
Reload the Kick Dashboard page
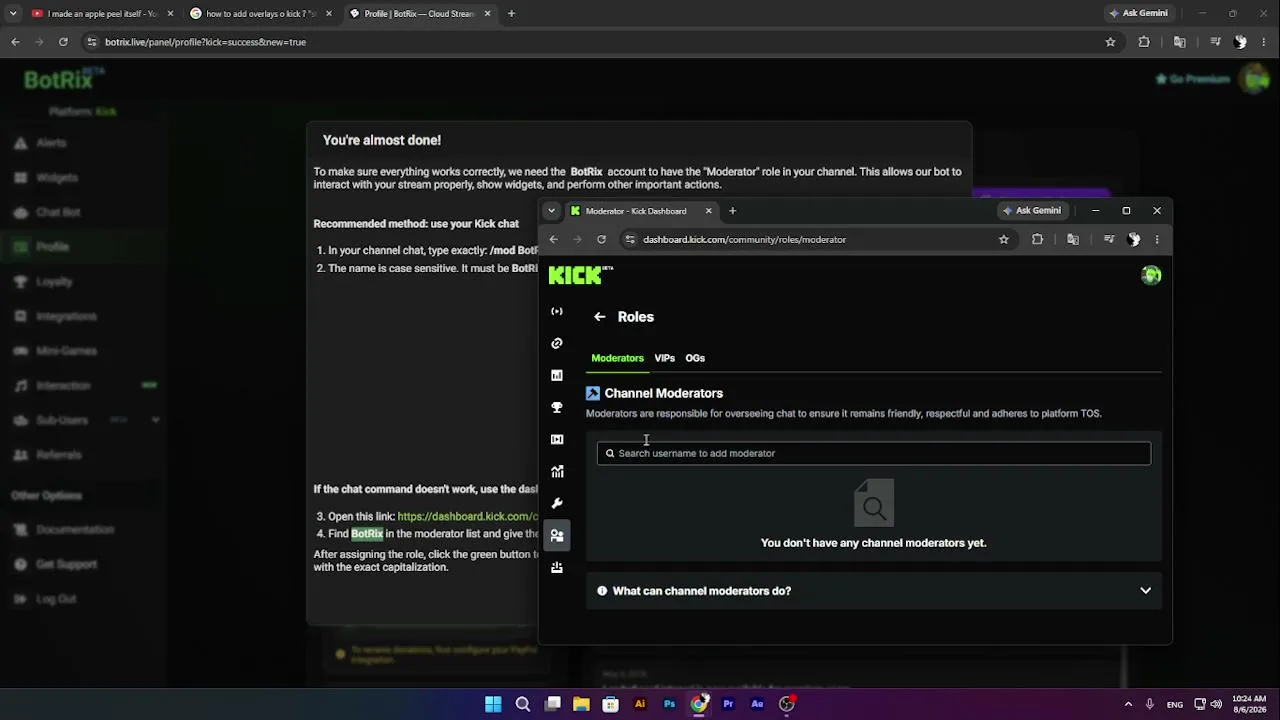[x=601, y=239]
